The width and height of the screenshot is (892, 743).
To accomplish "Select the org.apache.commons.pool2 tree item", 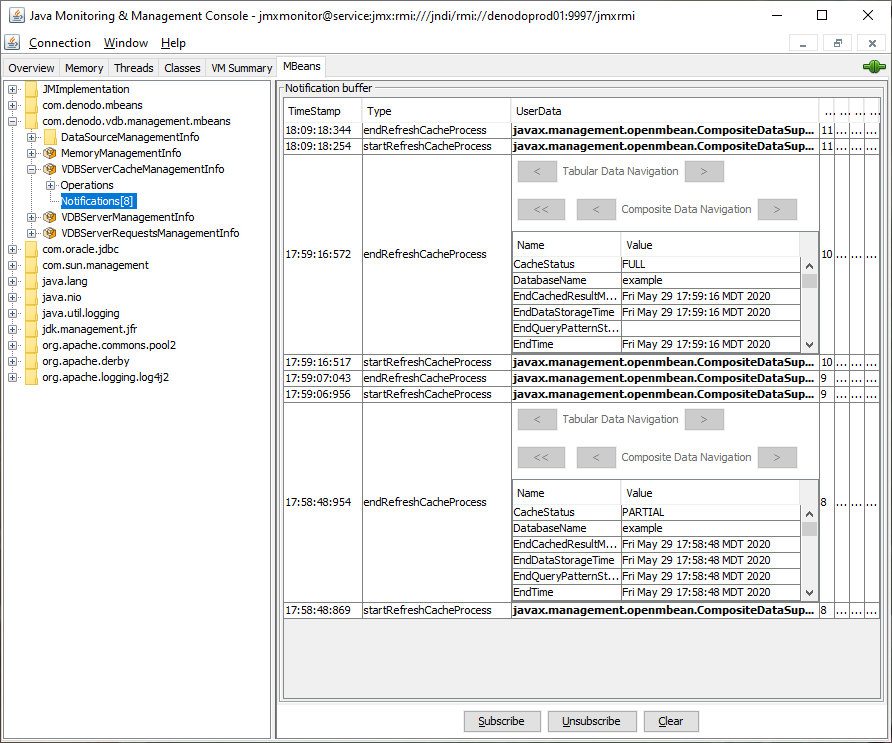I will (109, 345).
